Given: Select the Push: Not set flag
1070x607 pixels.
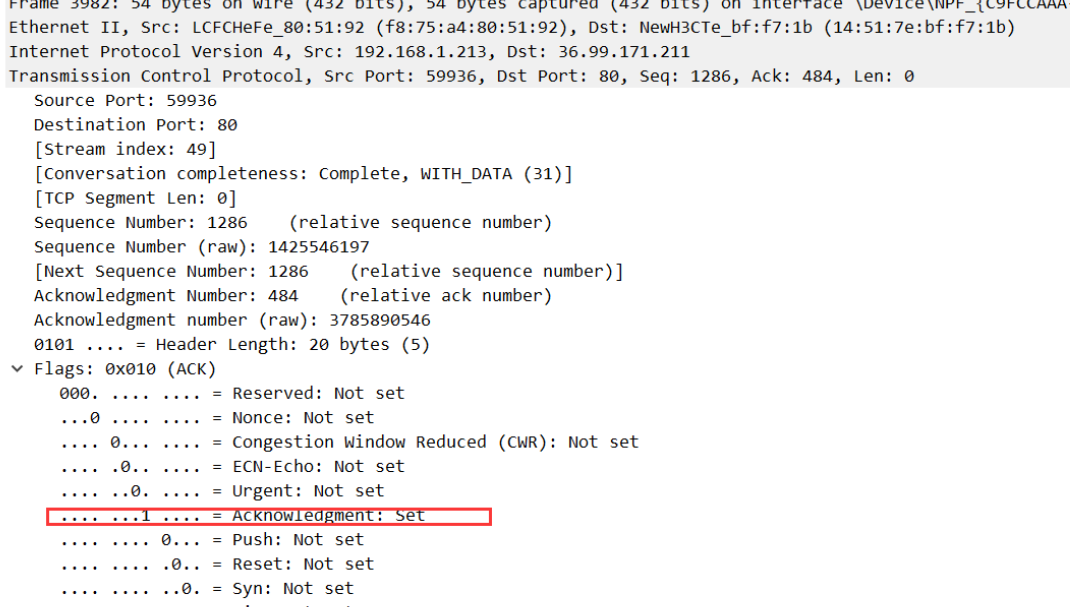Looking at the screenshot, I should [x=211, y=540].
